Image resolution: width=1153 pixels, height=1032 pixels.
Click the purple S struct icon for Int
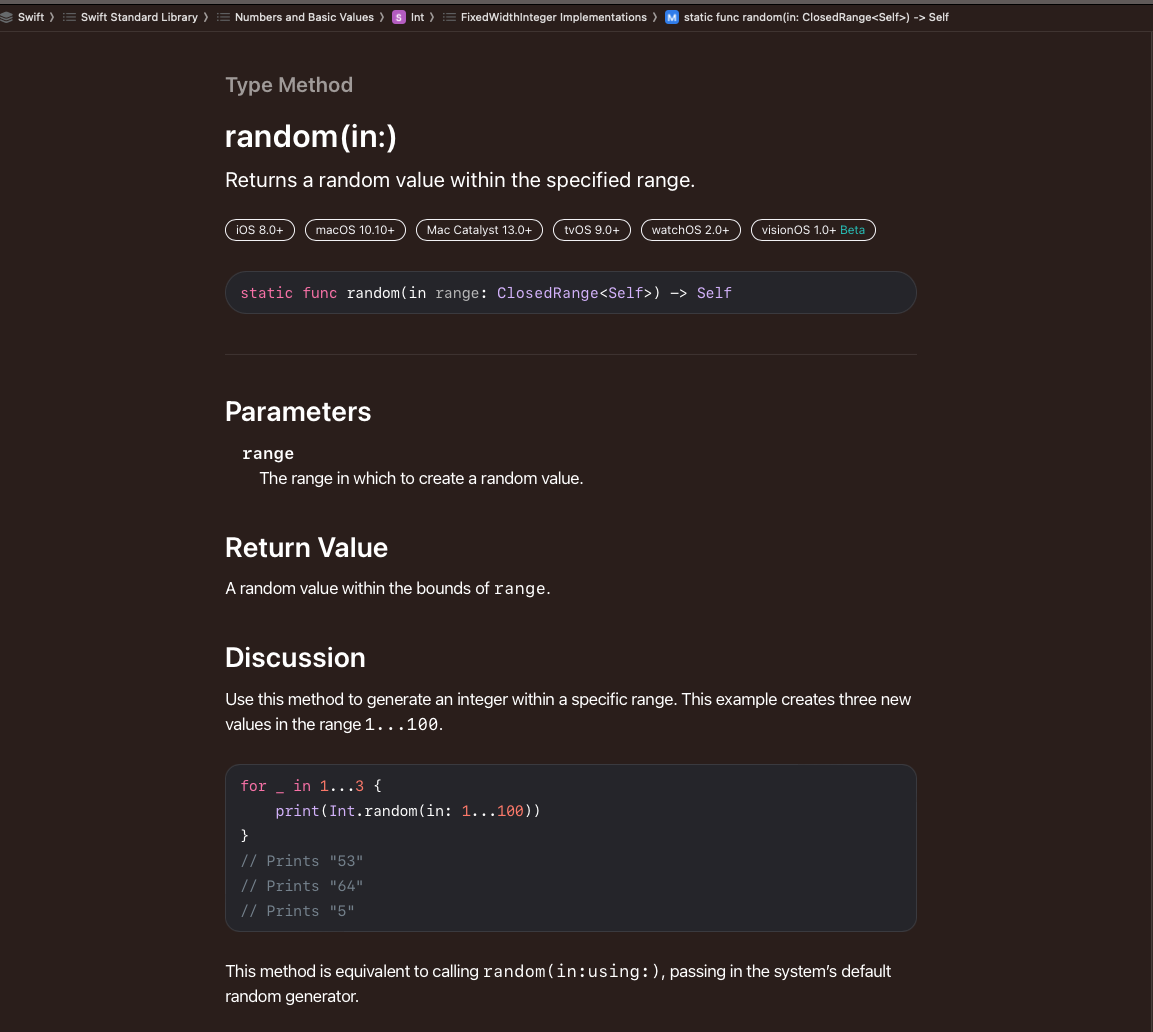point(399,17)
